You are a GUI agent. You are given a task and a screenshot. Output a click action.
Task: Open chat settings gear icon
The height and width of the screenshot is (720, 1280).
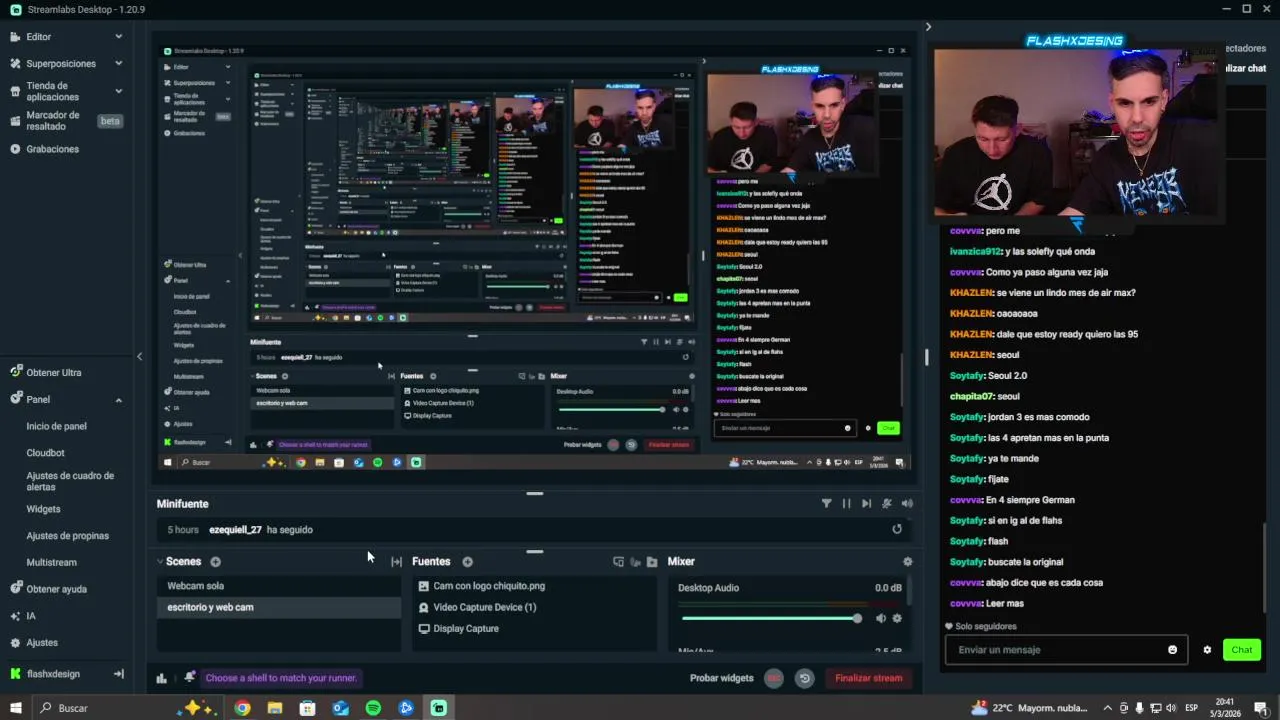[1207, 650]
